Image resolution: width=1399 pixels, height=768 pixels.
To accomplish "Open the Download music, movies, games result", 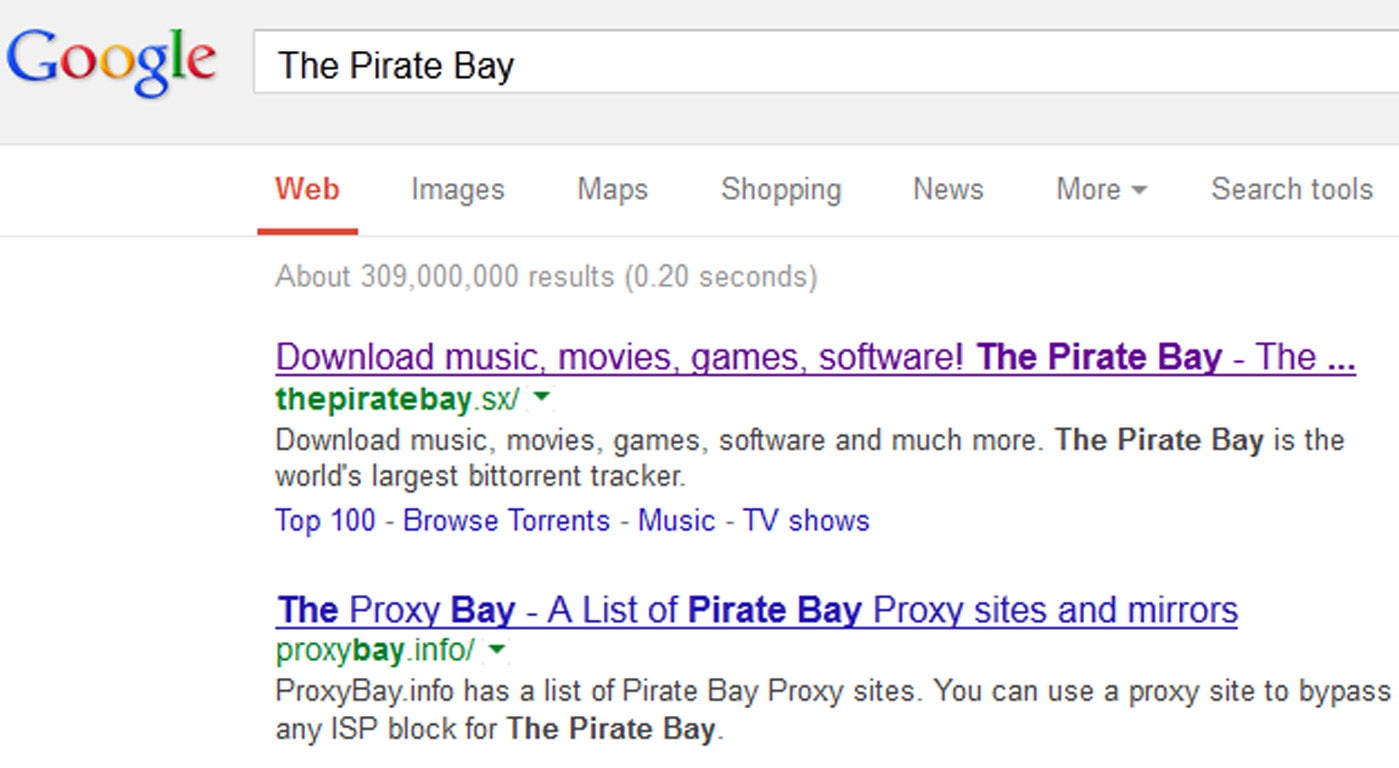I will [x=815, y=357].
